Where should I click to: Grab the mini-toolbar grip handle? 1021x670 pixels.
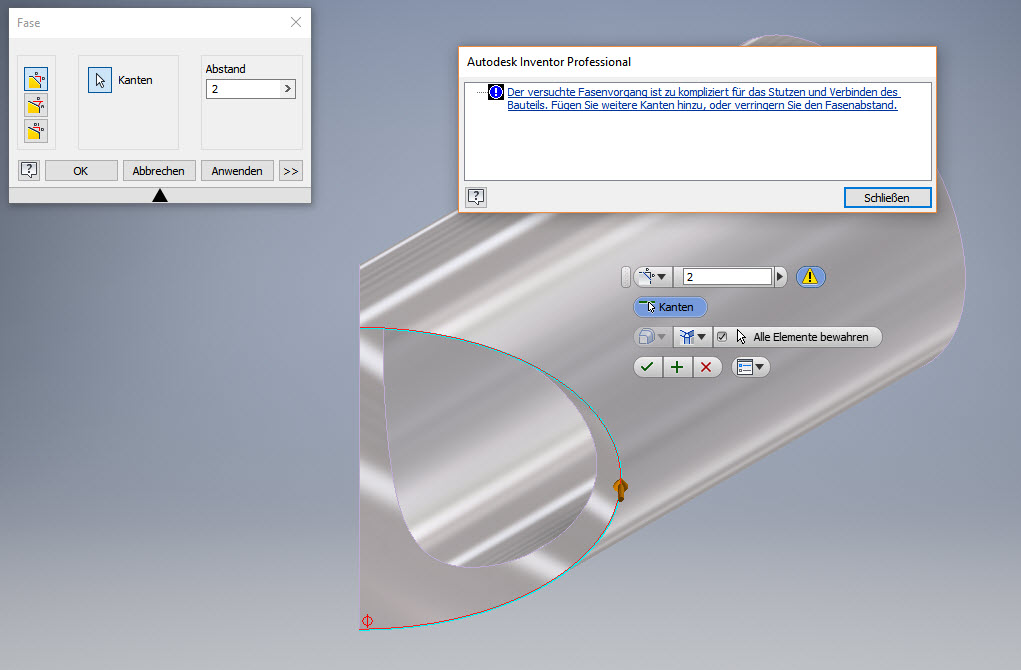pyautogui.click(x=626, y=277)
